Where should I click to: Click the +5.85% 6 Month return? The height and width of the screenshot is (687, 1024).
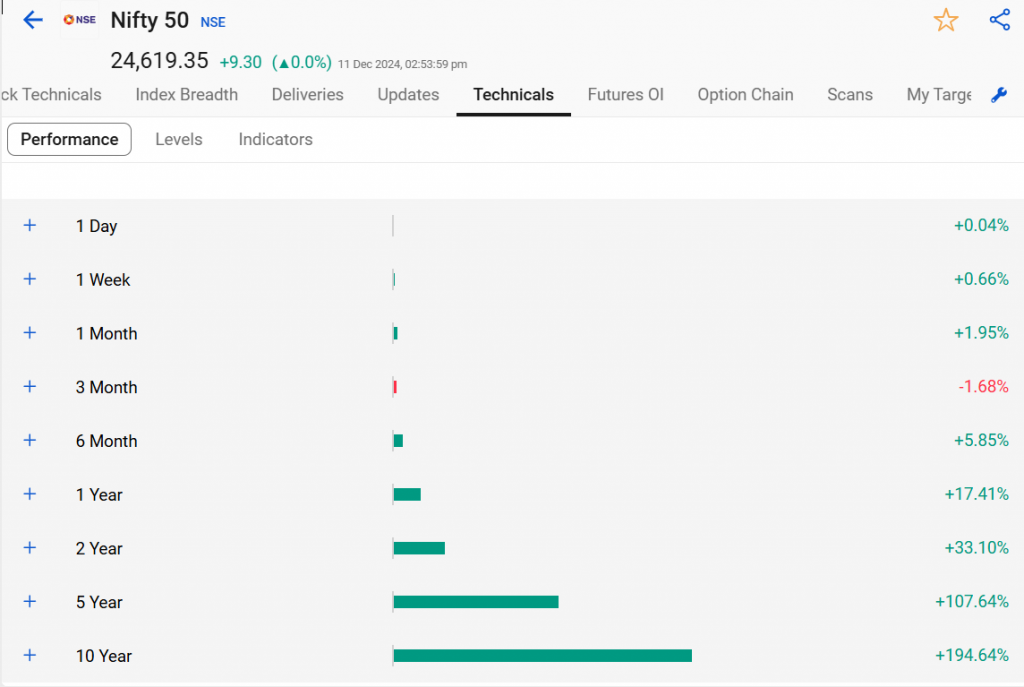[x=981, y=440]
